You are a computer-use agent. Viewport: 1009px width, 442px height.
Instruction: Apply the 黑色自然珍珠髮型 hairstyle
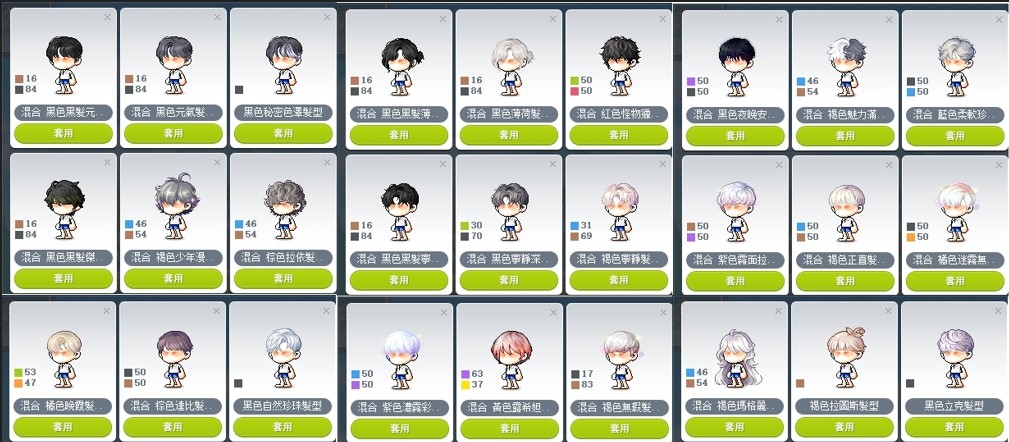[283, 427]
